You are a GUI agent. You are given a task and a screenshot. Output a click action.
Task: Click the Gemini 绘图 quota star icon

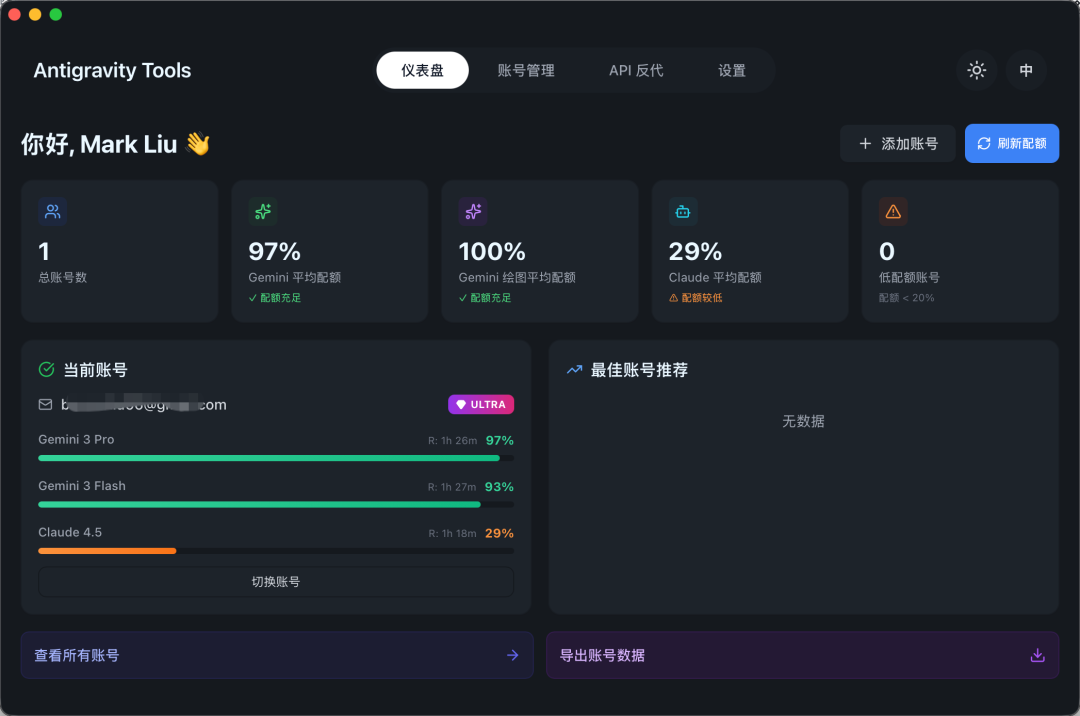(472, 211)
